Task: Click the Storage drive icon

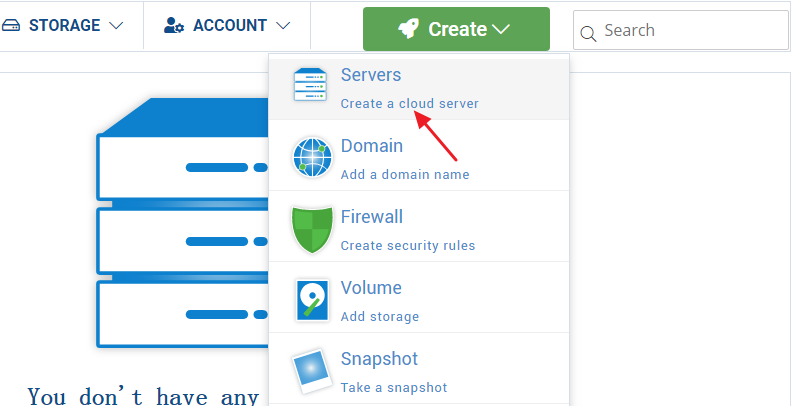Action: click(11, 25)
